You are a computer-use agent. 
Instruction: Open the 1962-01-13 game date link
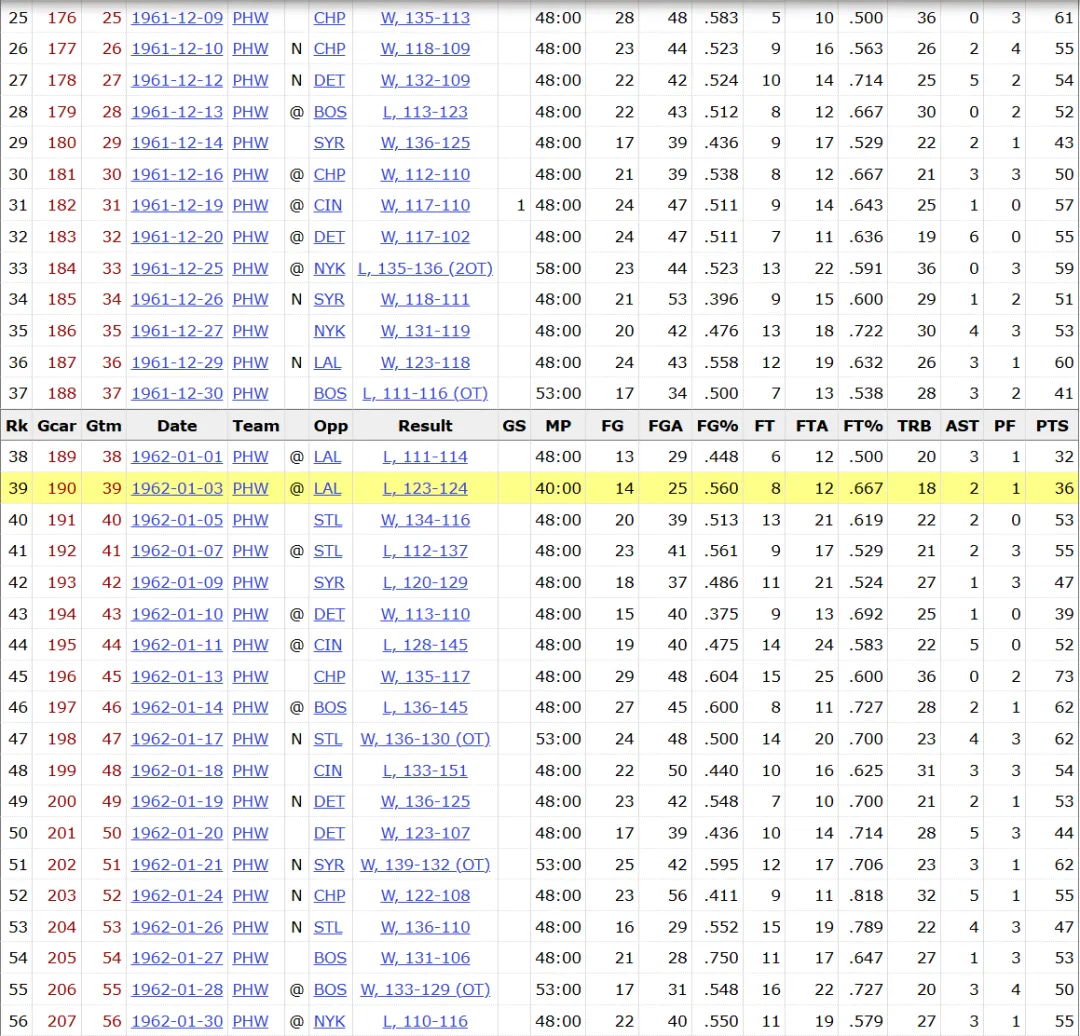pos(177,676)
